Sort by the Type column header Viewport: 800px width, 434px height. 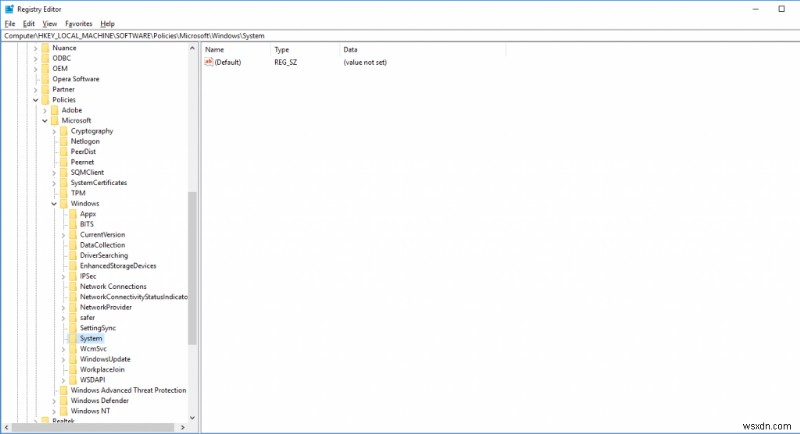point(305,49)
